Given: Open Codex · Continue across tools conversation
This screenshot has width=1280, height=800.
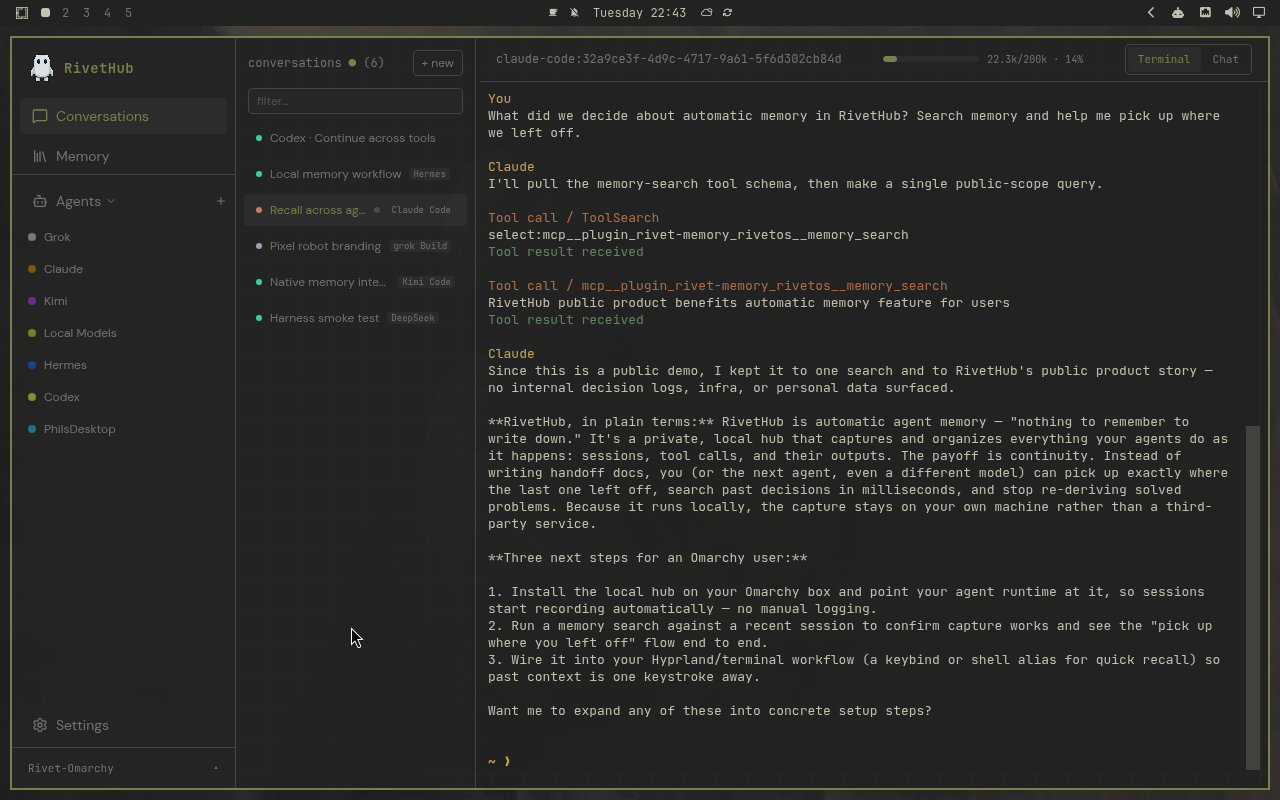Looking at the screenshot, I should click(355, 138).
